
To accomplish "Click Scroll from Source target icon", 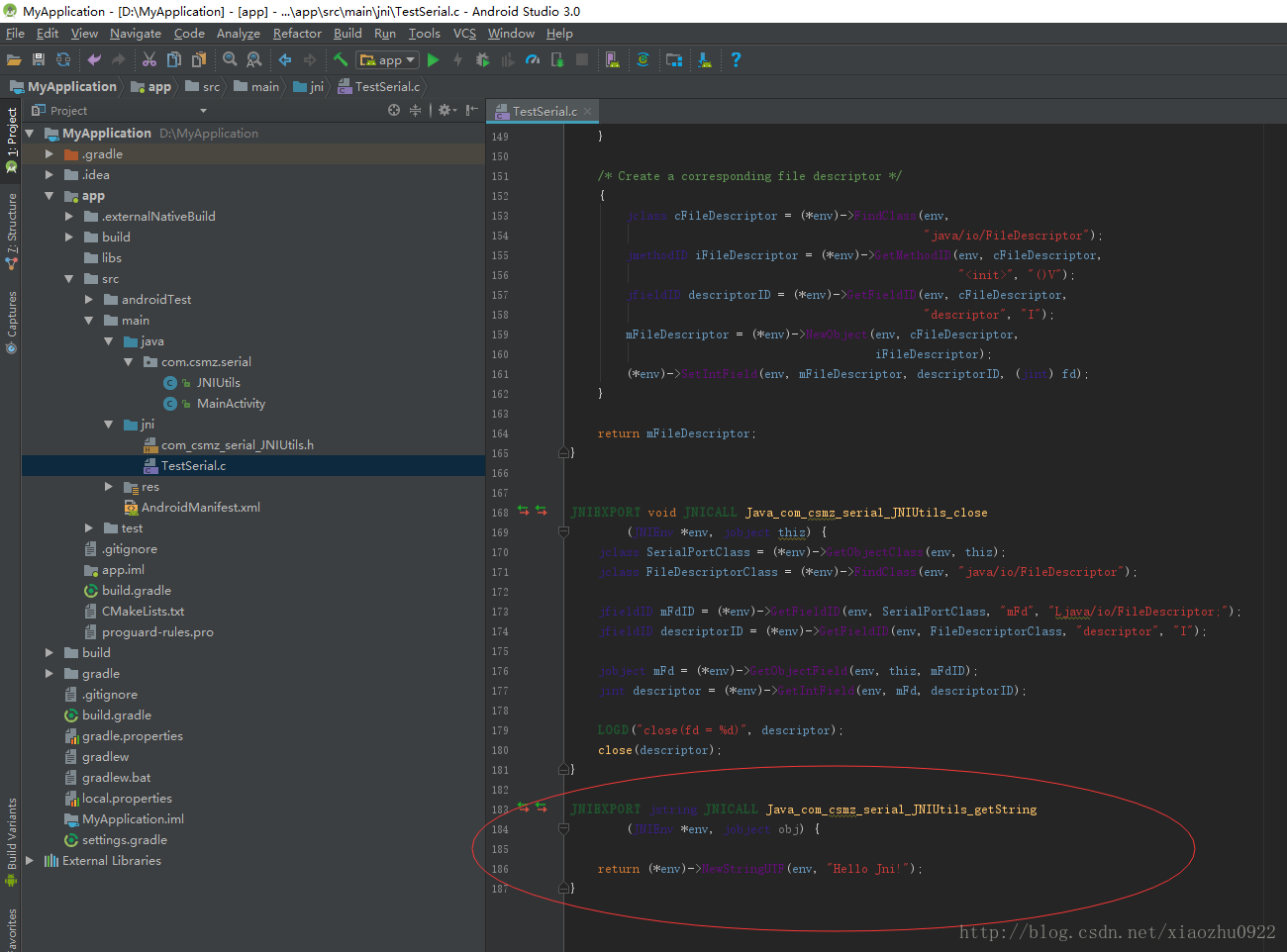I will pos(394,110).
